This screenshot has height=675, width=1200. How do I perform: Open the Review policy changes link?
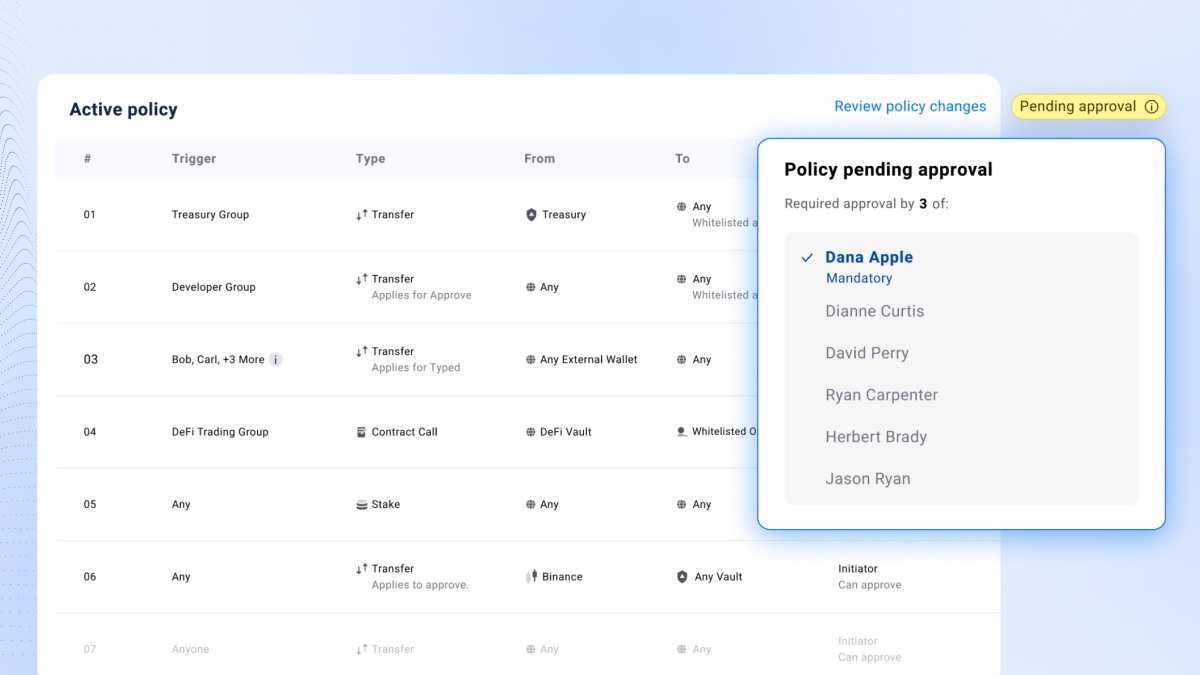tap(910, 106)
